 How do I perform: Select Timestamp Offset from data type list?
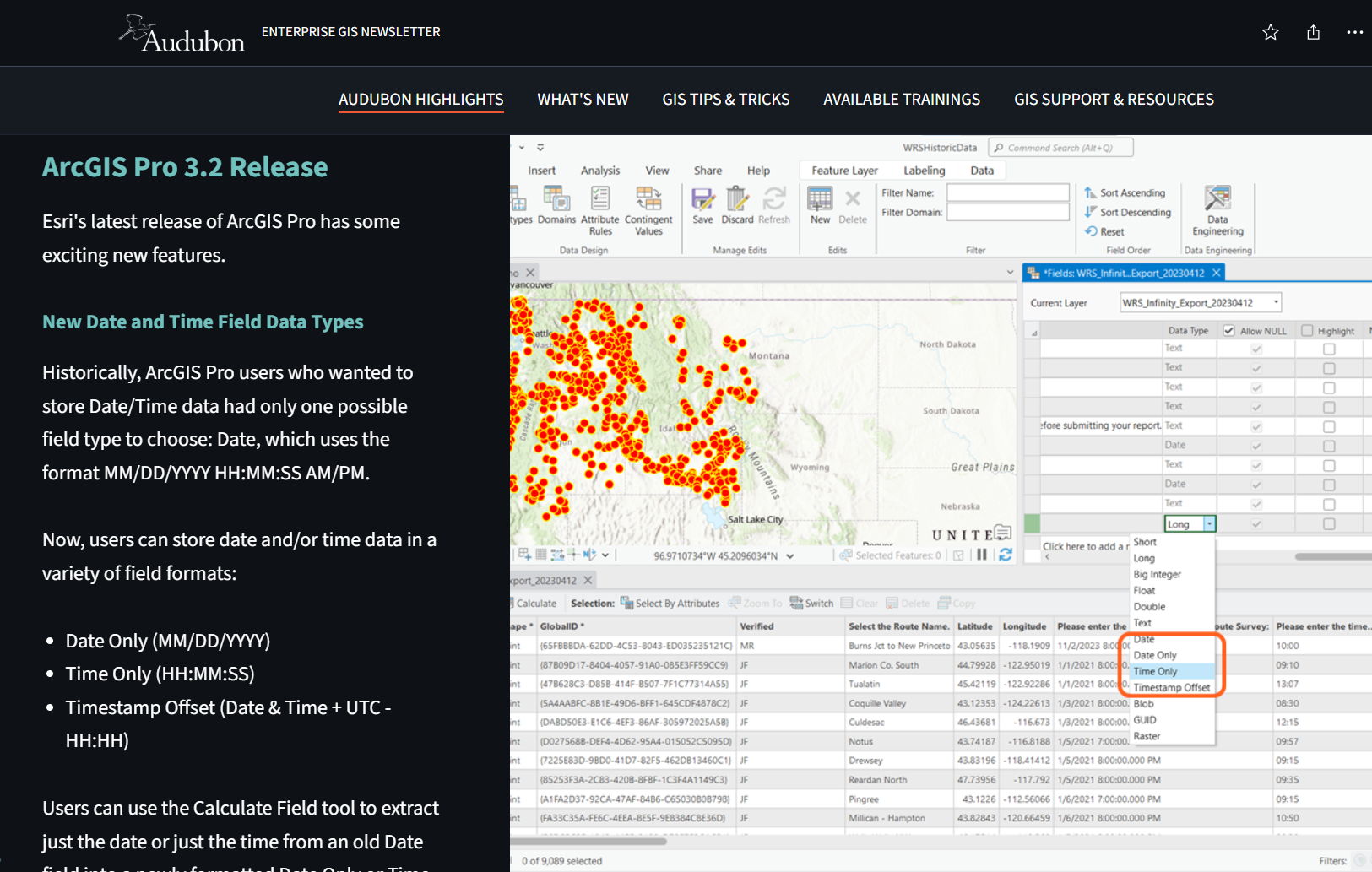[1172, 687]
